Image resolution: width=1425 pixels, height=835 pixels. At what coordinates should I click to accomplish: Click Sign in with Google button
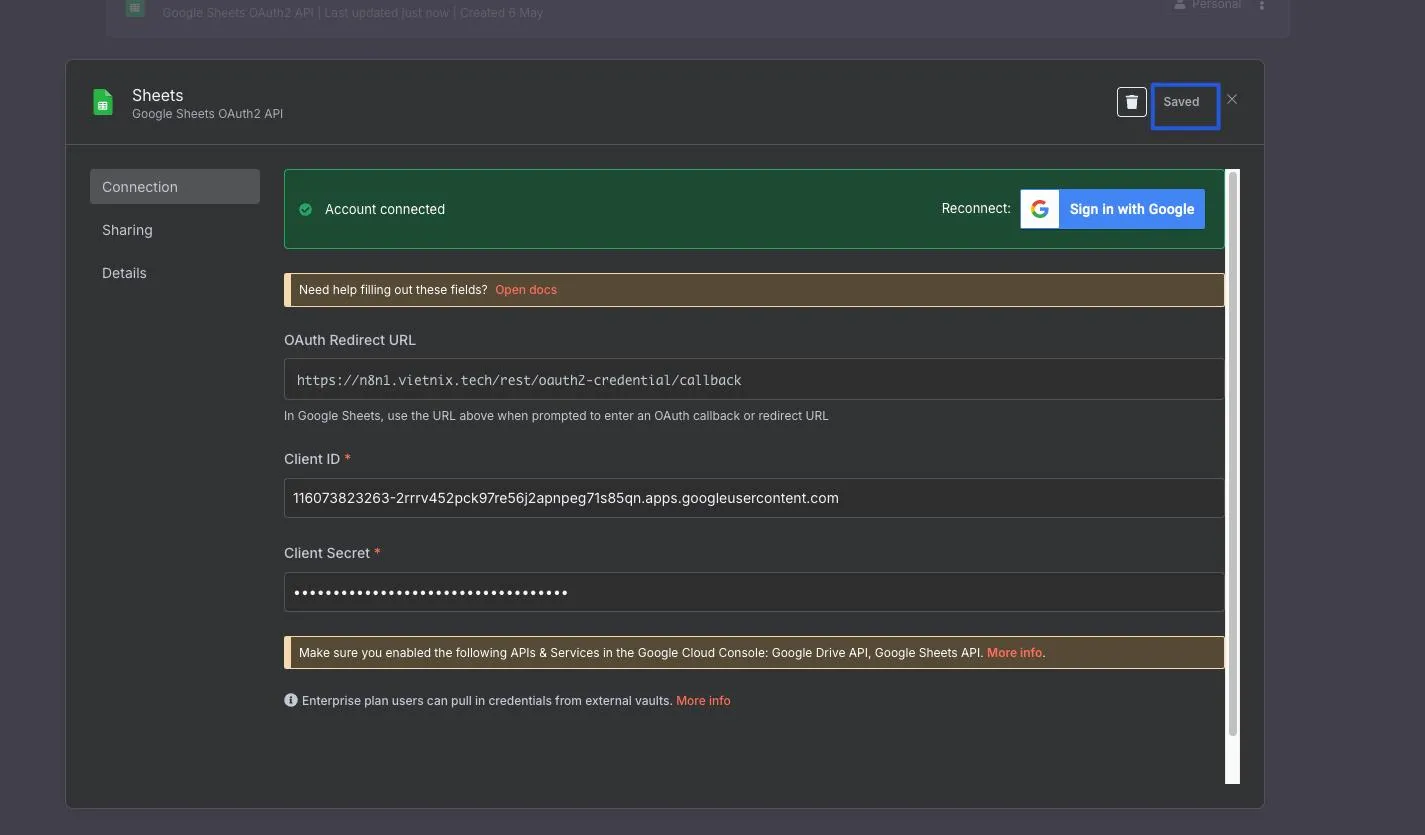click(x=1112, y=209)
